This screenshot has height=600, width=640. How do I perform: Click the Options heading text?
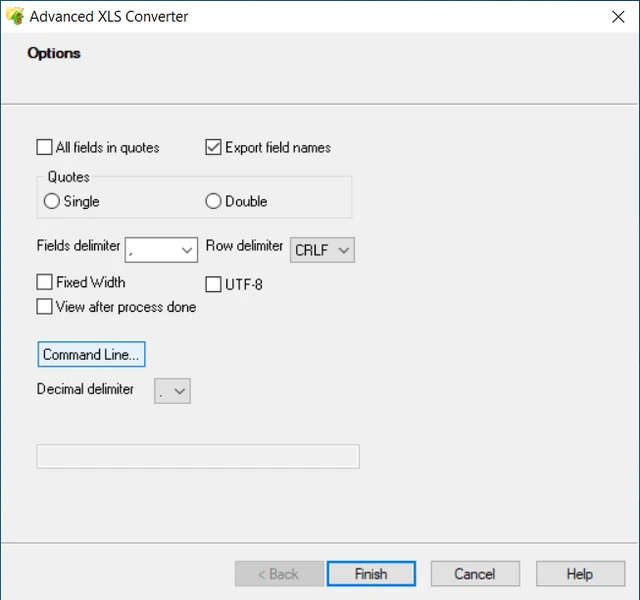click(54, 53)
